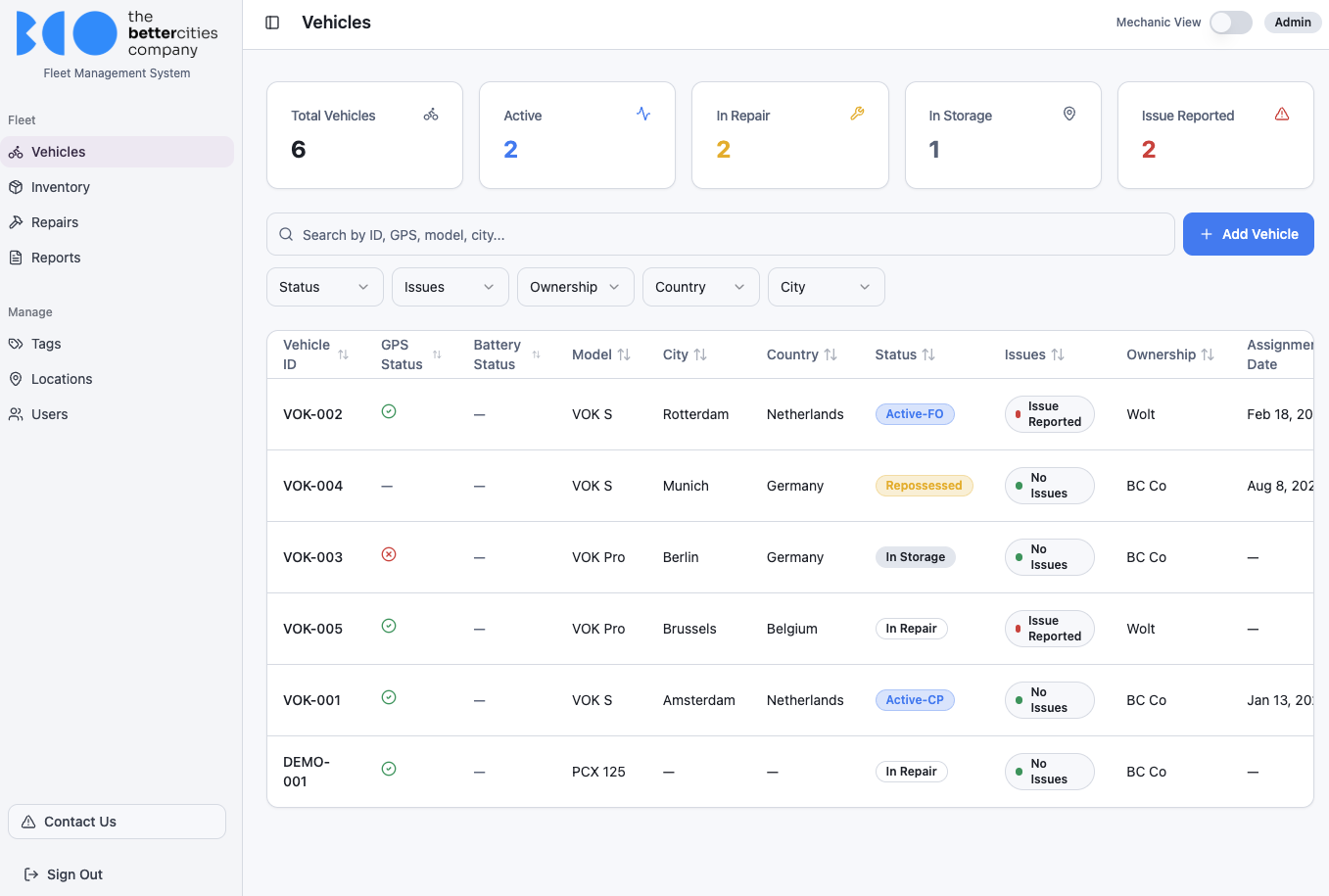Viewport: 1329px width, 896px height.
Task: Sort table by Model column arrows
Action: (624, 354)
